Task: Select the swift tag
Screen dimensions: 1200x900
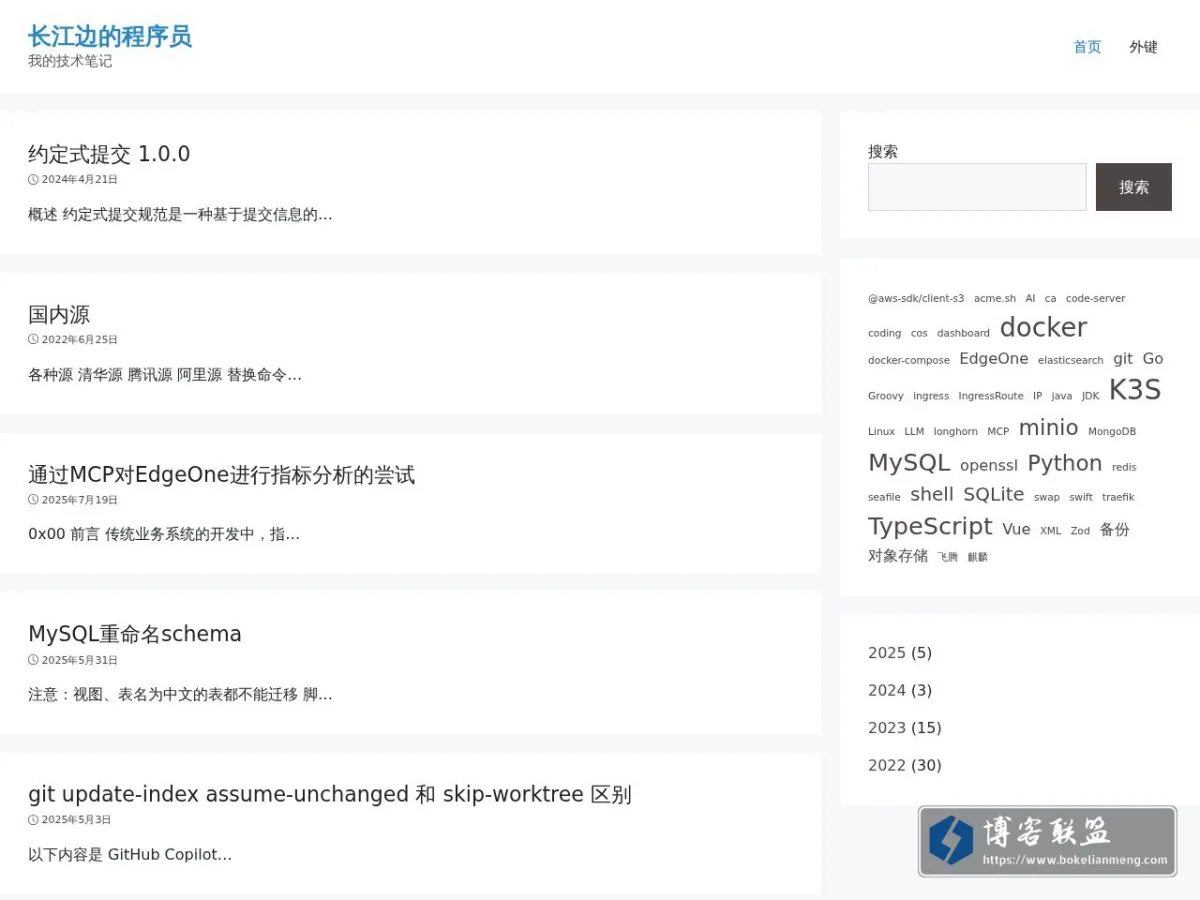Action: pos(1081,497)
